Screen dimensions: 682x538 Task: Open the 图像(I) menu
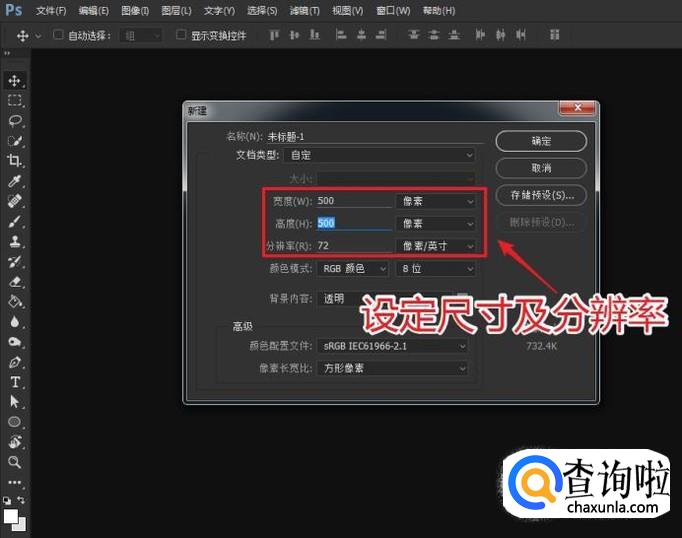coord(135,10)
